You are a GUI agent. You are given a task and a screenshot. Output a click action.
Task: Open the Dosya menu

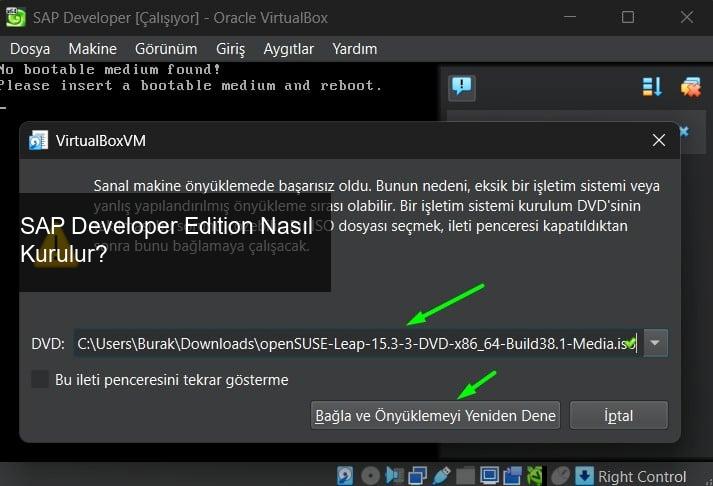click(x=30, y=49)
